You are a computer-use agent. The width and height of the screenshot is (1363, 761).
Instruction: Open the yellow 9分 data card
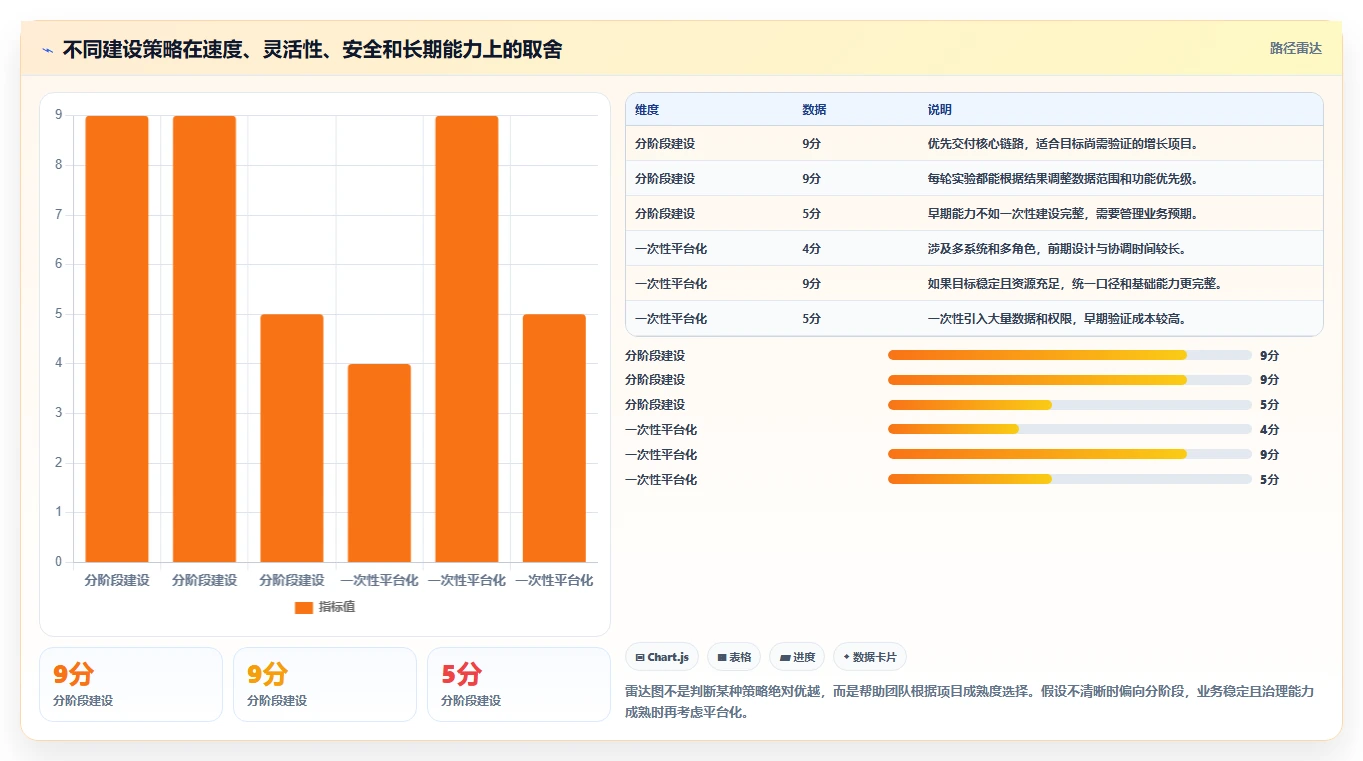click(325, 684)
